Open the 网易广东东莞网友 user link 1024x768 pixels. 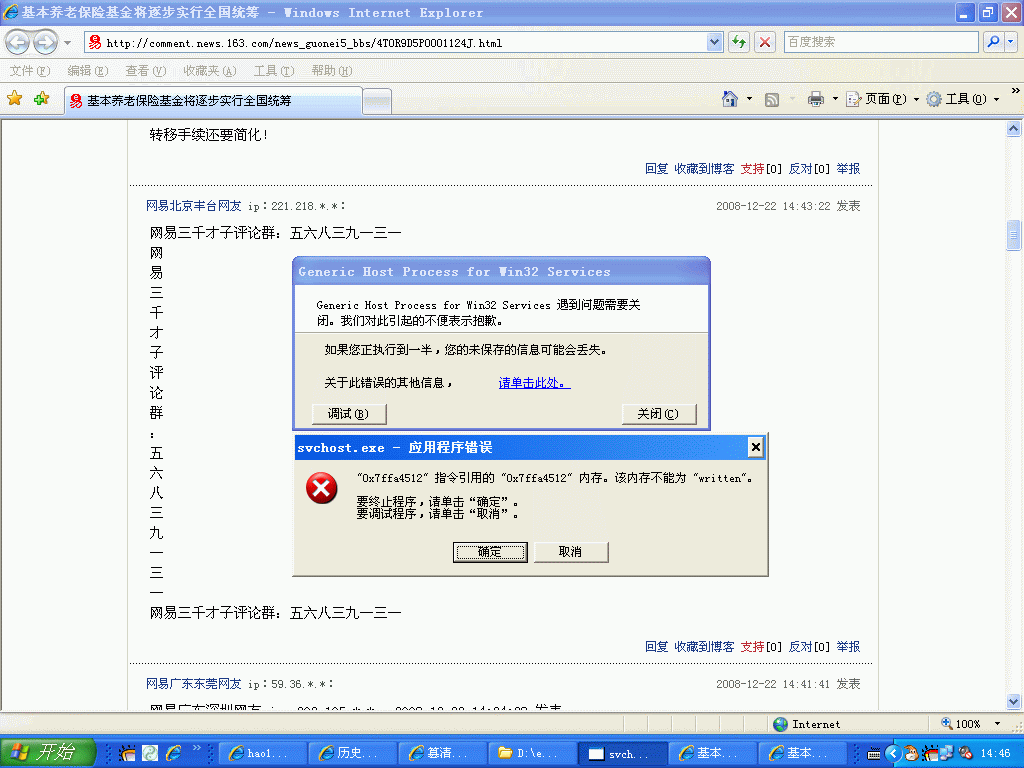(x=193, y=684)
